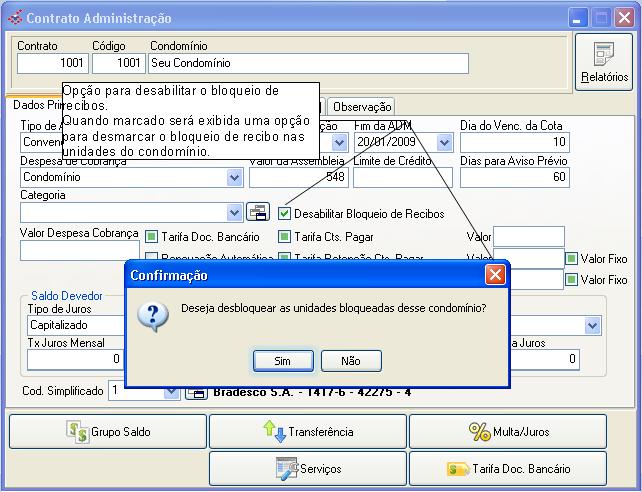
Task: Open the Fim da ADM date picker
Action: pos(444,142)
